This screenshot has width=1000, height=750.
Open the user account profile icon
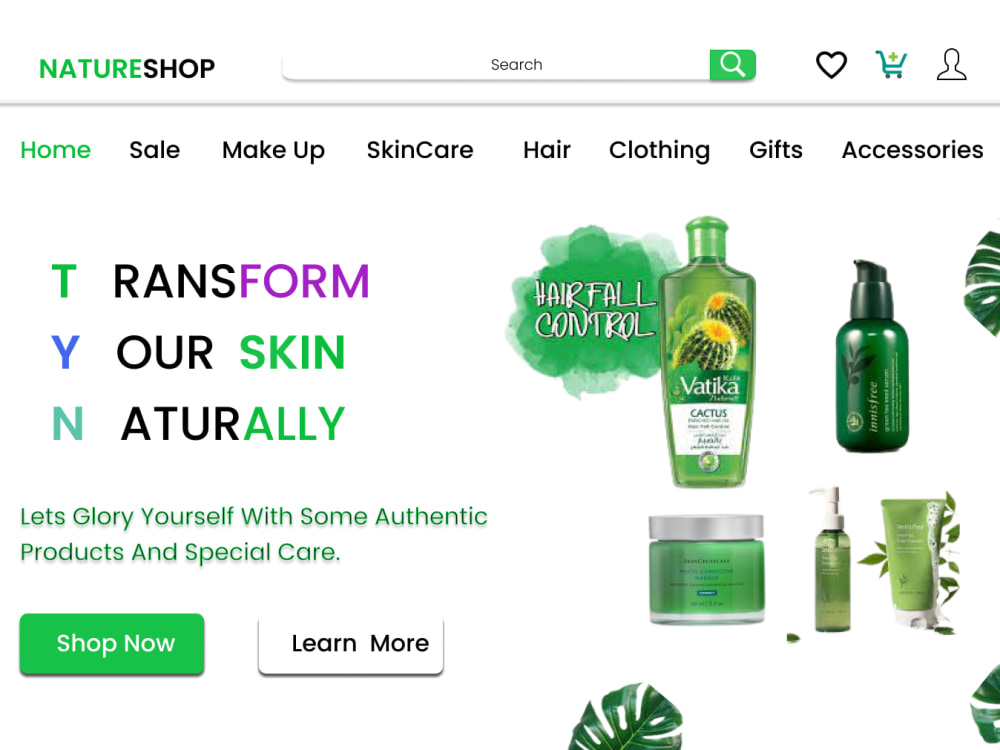click(951, 64)
